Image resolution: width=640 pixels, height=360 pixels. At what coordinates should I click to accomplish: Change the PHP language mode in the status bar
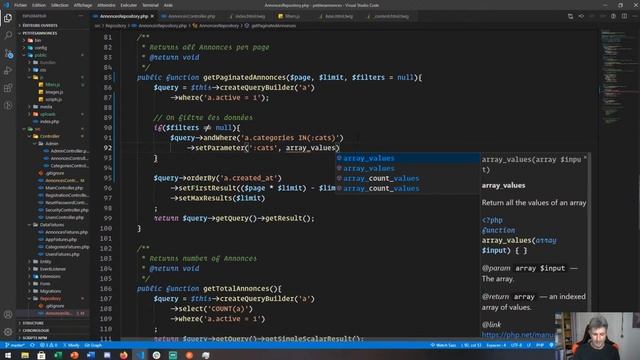[x=540, y=345]
